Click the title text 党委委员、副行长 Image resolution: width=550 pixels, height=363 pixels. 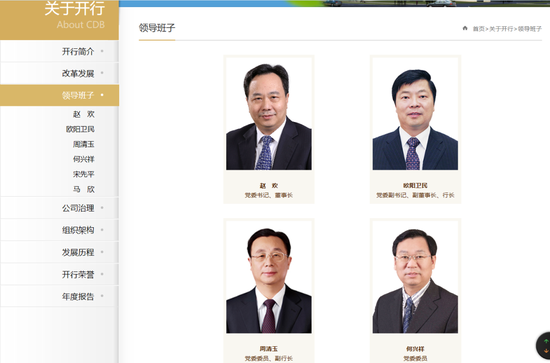269,358
